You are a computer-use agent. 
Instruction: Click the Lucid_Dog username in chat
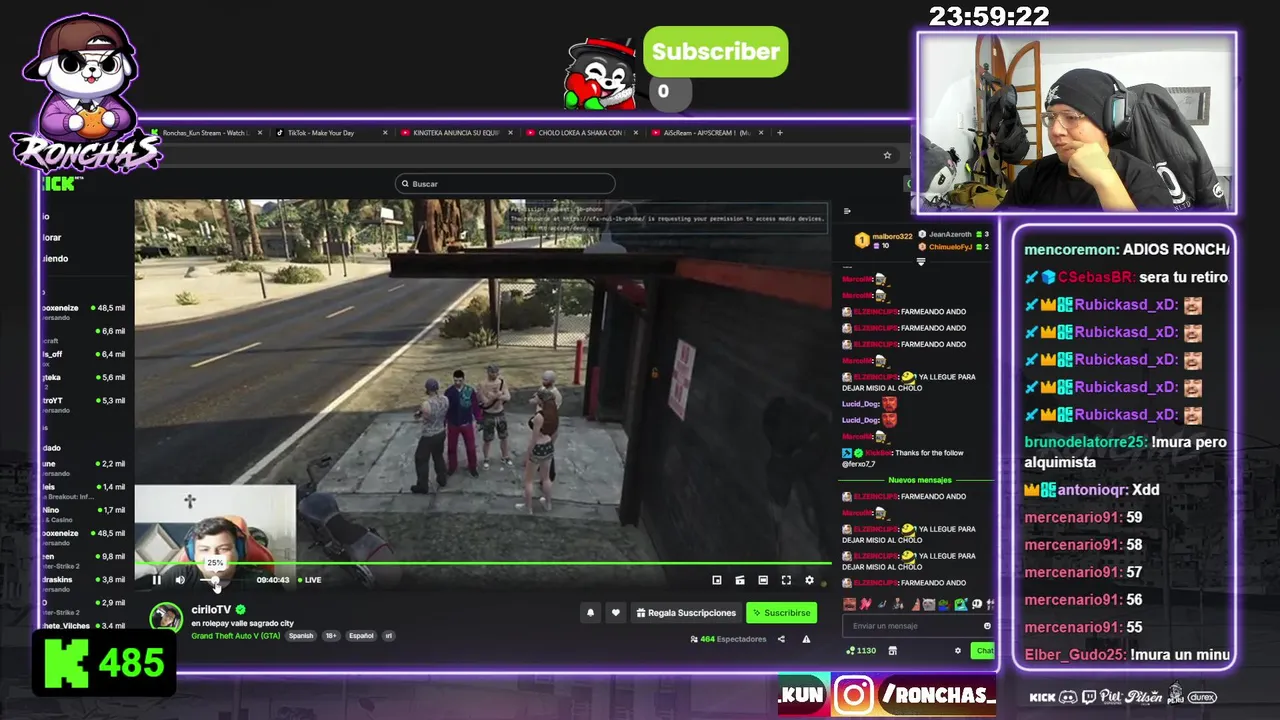point(860,404)
